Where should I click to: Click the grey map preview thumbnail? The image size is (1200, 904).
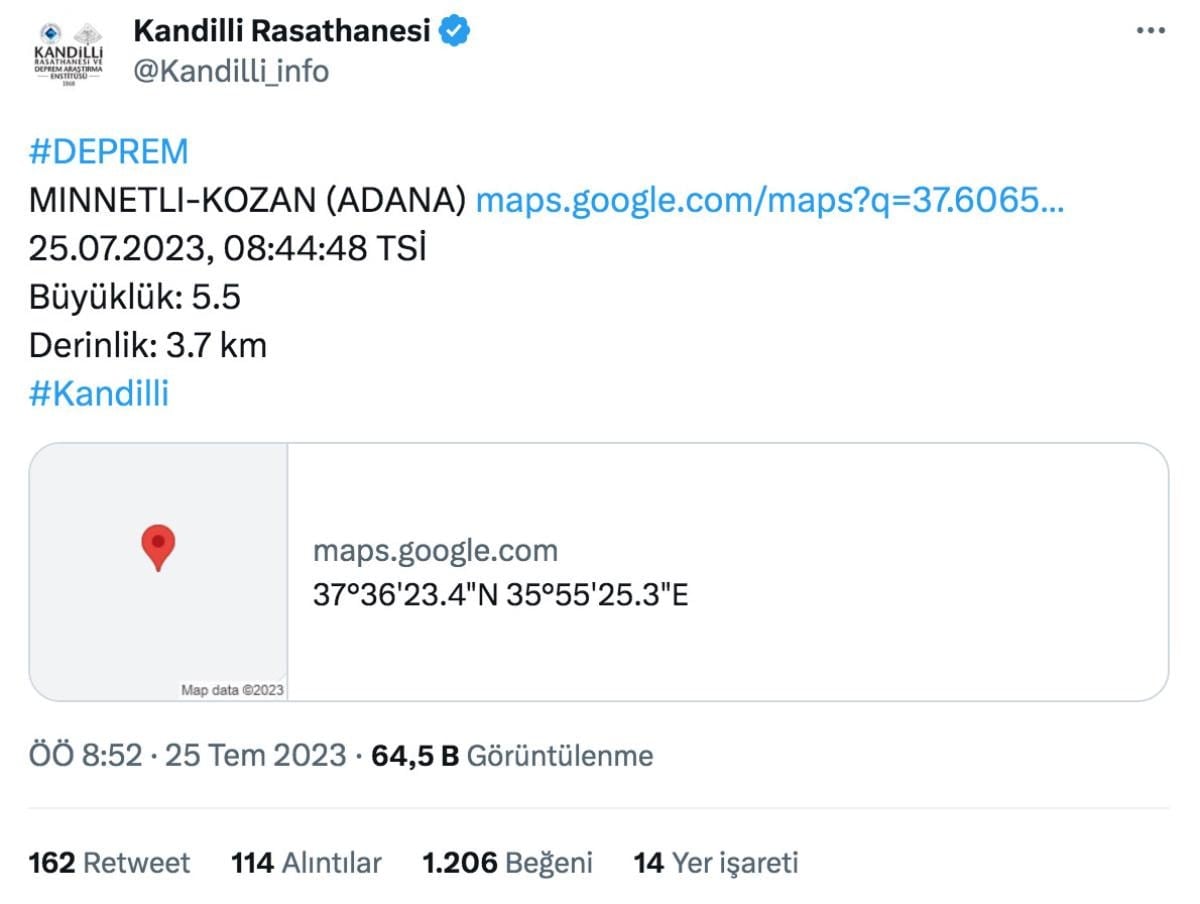pos(159,600)
